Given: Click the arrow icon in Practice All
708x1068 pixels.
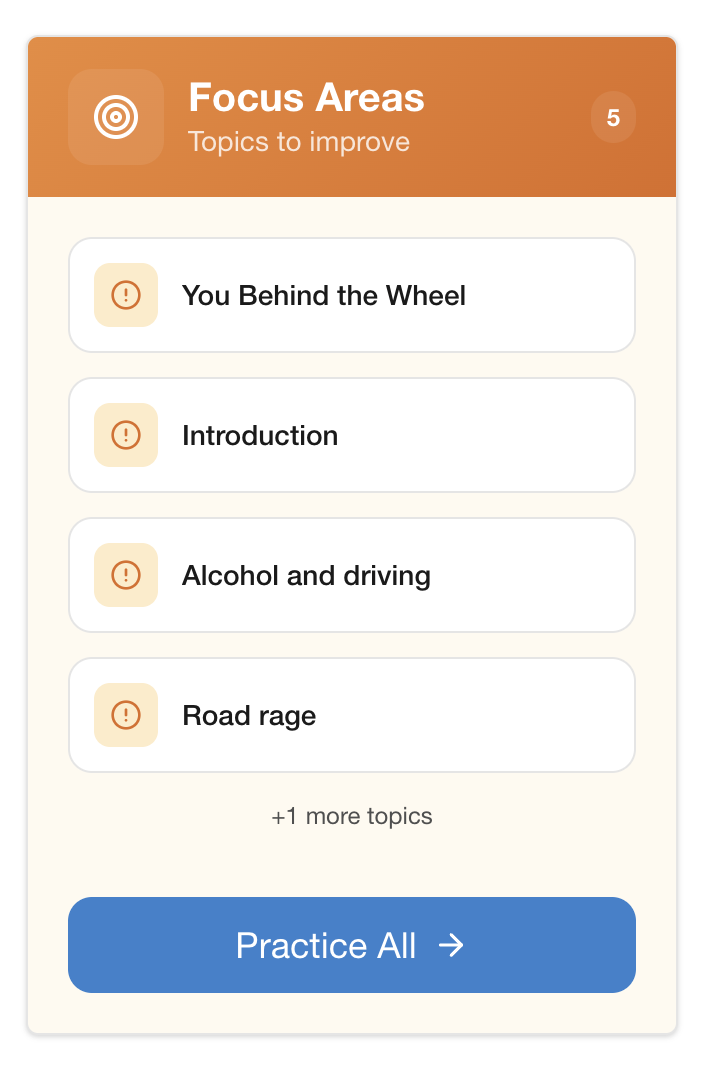Looking at the screenshot, I should (x=452, y=945).
